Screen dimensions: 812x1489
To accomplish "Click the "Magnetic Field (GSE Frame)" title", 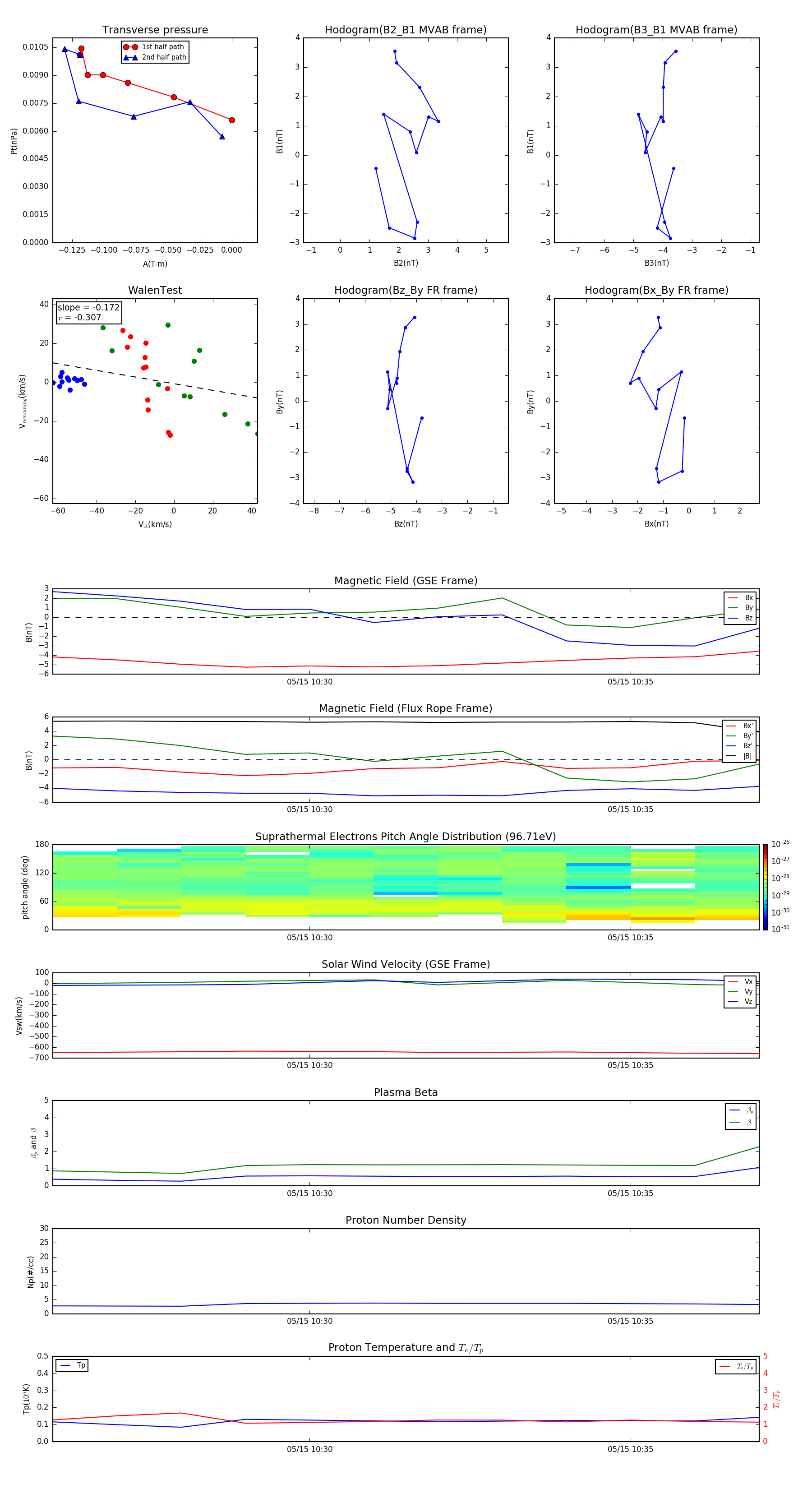I will 406,581.
